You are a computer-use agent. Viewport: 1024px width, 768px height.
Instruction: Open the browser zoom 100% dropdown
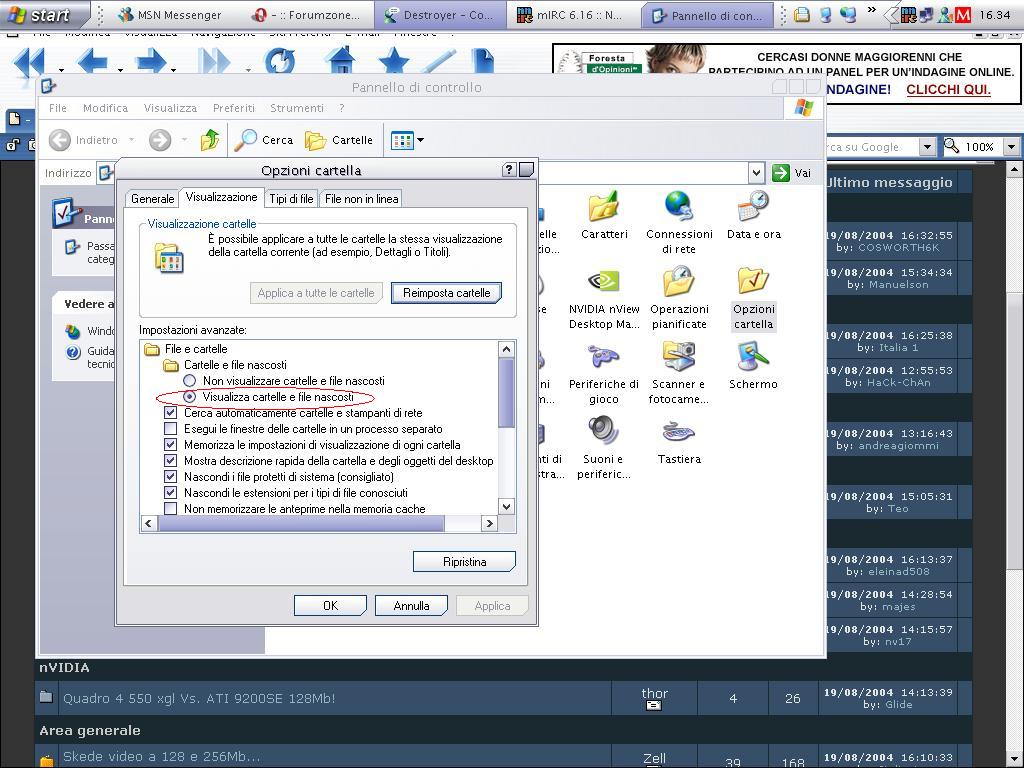(1011, 147)
